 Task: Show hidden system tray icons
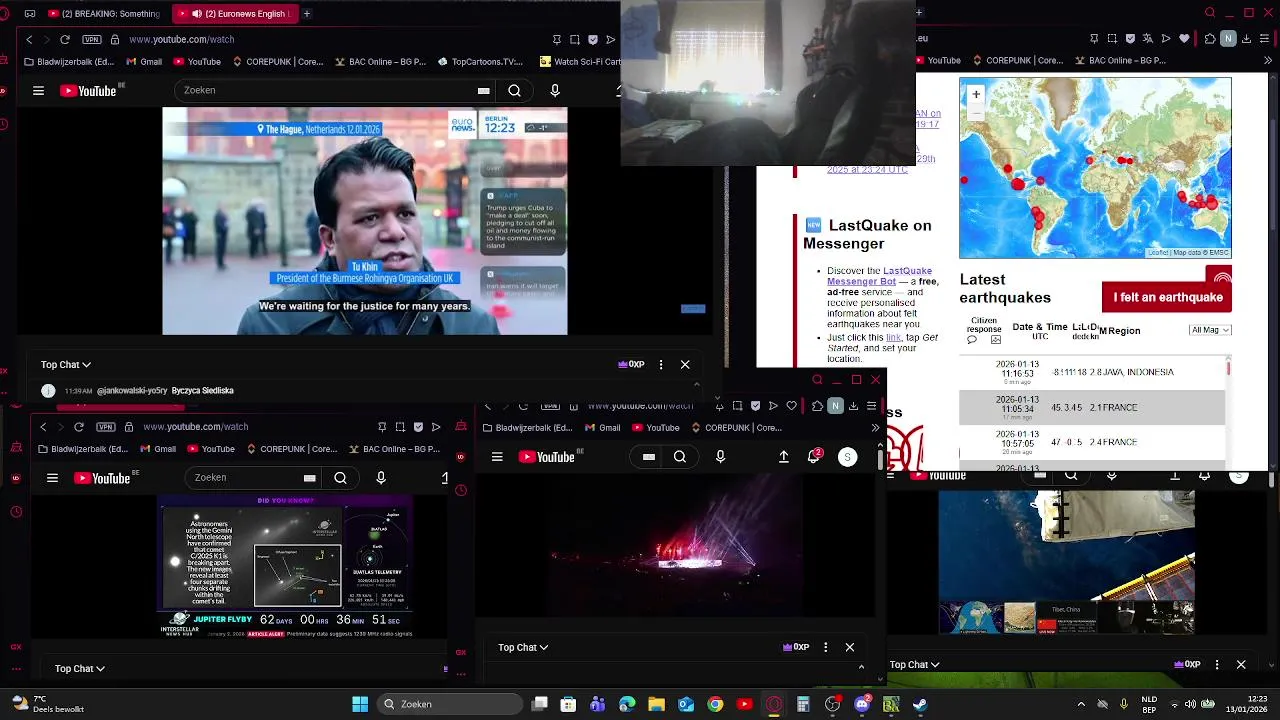click(1081, 705)
